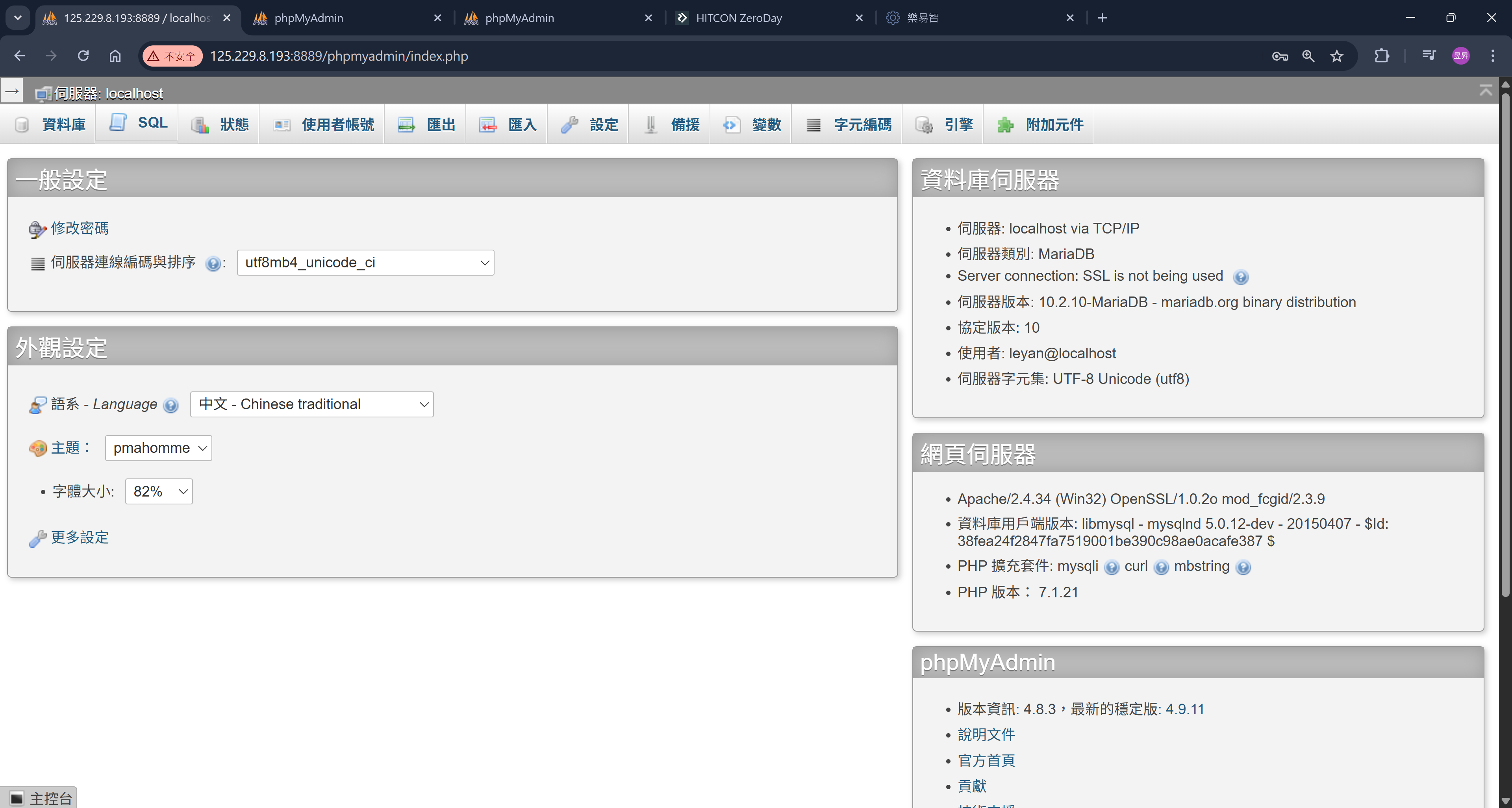Switch to the HITCON ZeroDay browser tab
This screenshot has height=808, width=1512.
pos(769,18)
